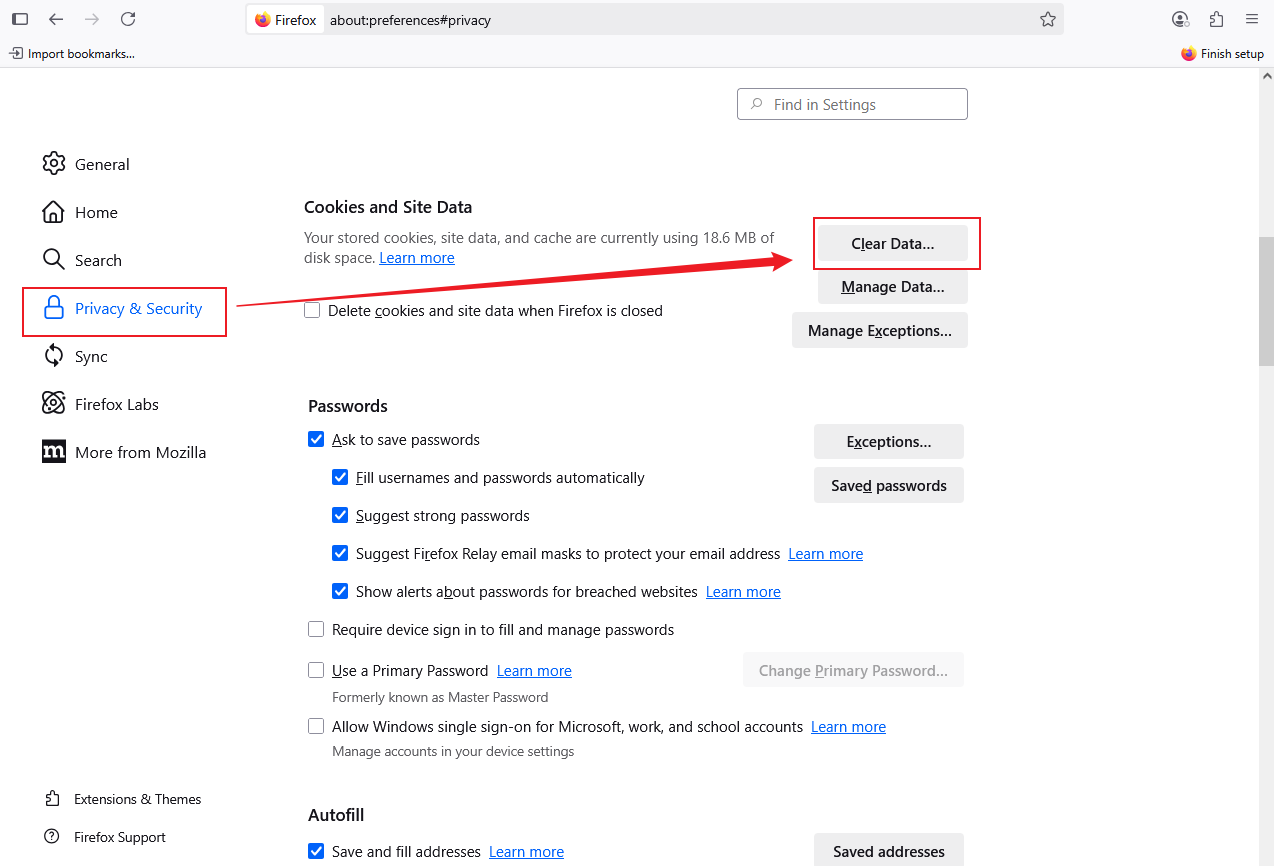Follow Learn more link under Cookies
The height and width of the screenshot is (866, 1274).
(x=417, y=258)
